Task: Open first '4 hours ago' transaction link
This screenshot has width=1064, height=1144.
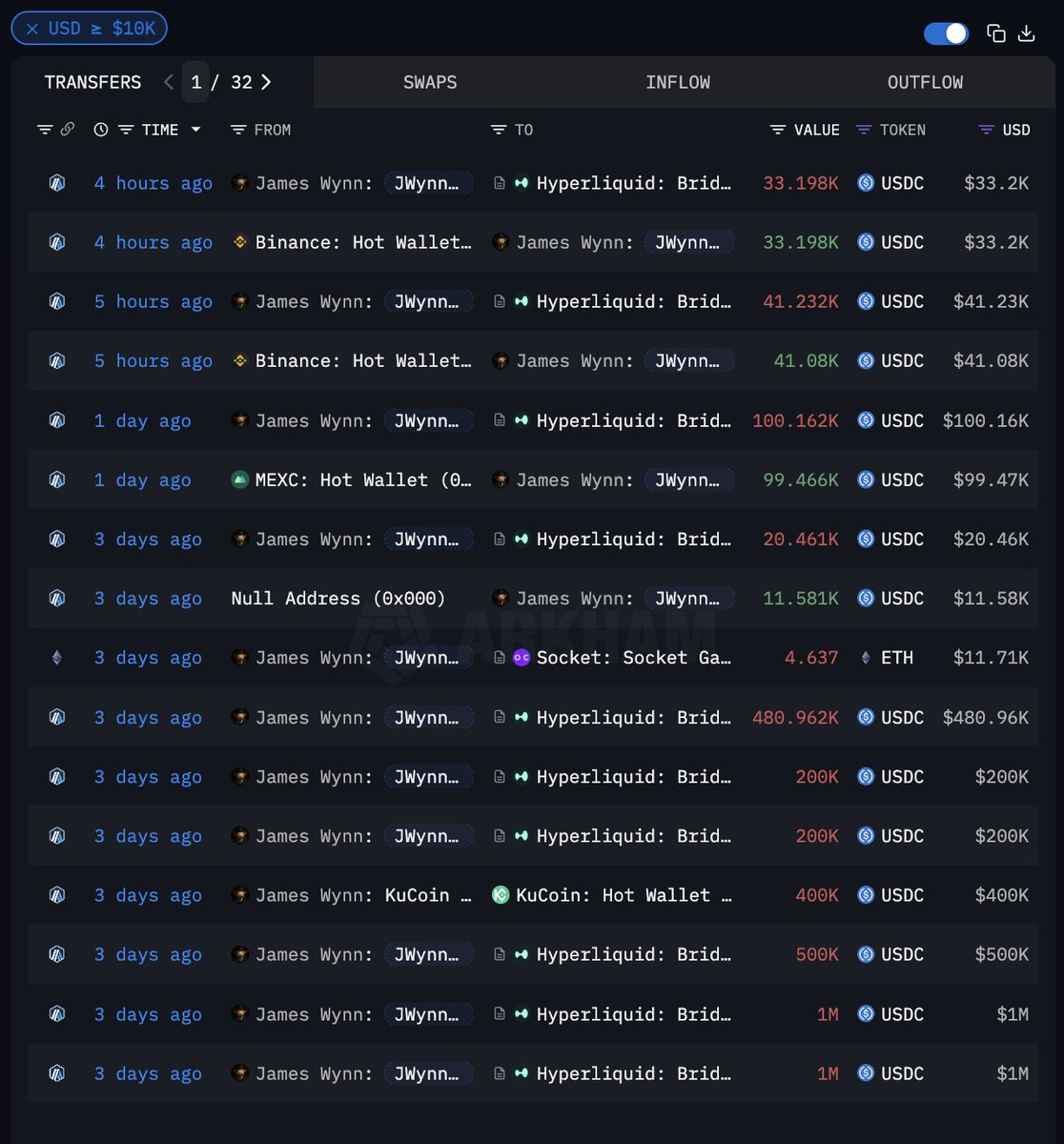Action: [153, 183]
